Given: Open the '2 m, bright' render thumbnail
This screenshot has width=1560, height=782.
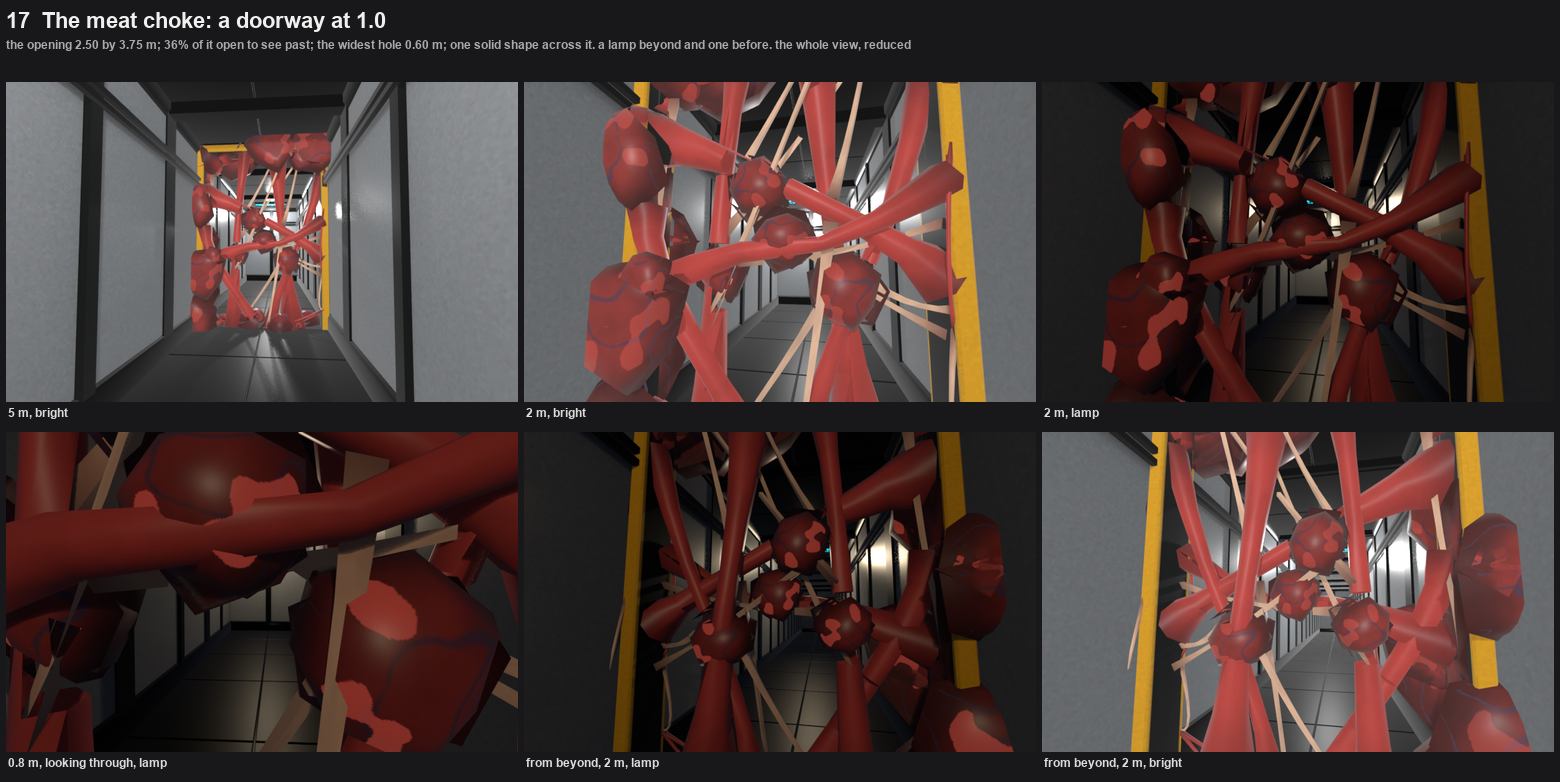Looking at the screenshot, I should coord(780,242).
